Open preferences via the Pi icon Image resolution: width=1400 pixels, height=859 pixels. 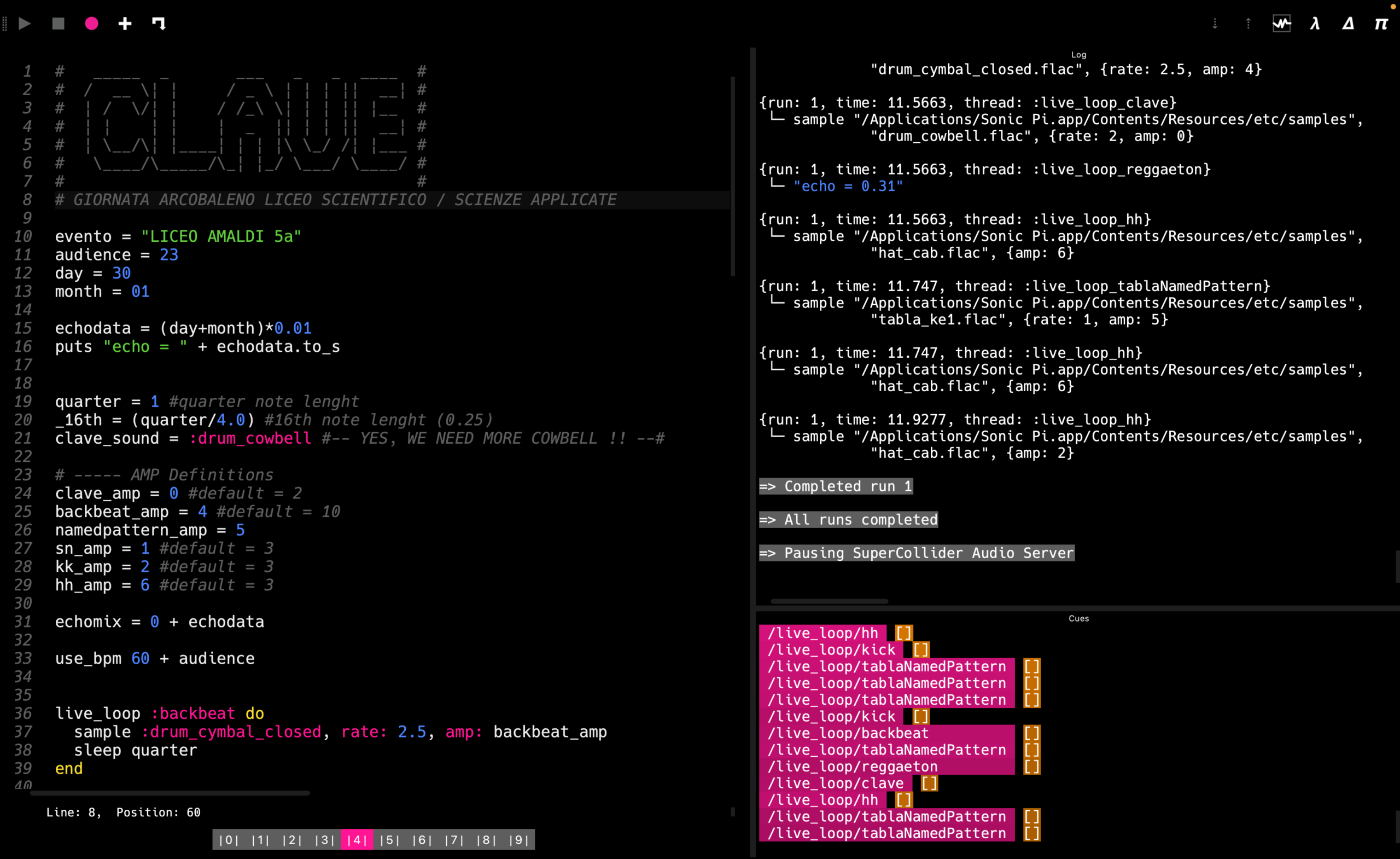click(1381, 24)
